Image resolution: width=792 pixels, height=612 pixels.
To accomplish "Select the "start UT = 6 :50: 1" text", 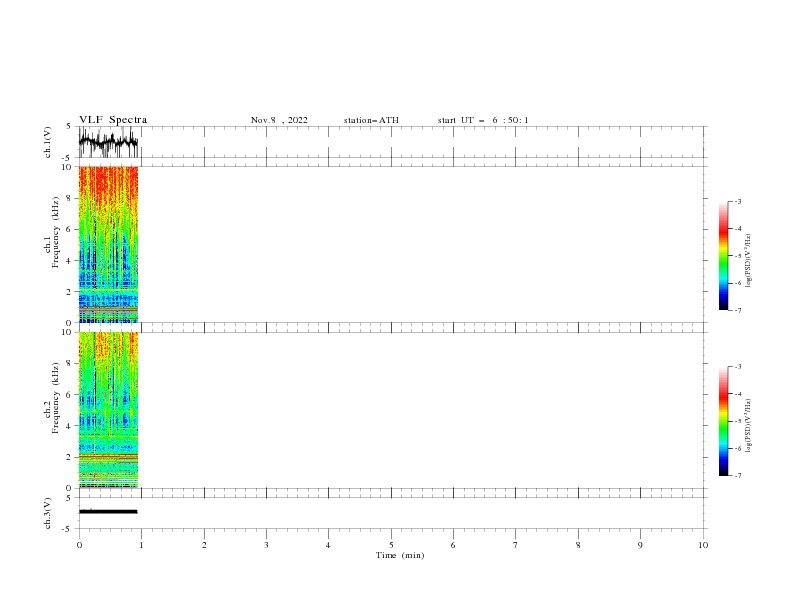I will pos(483,120).
